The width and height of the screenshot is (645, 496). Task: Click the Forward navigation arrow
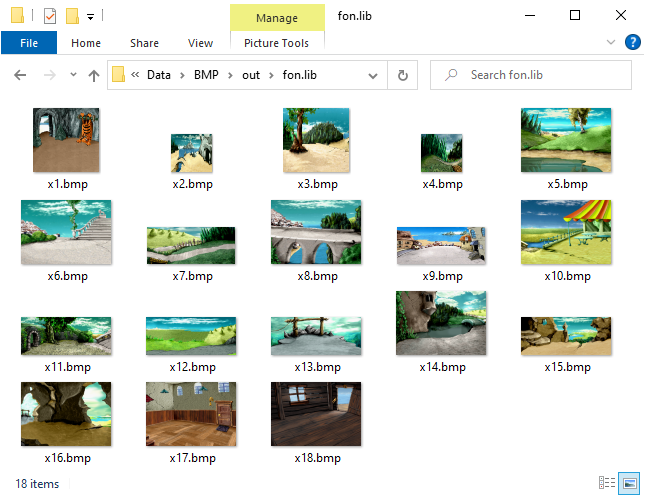click(x=49, y=75)
